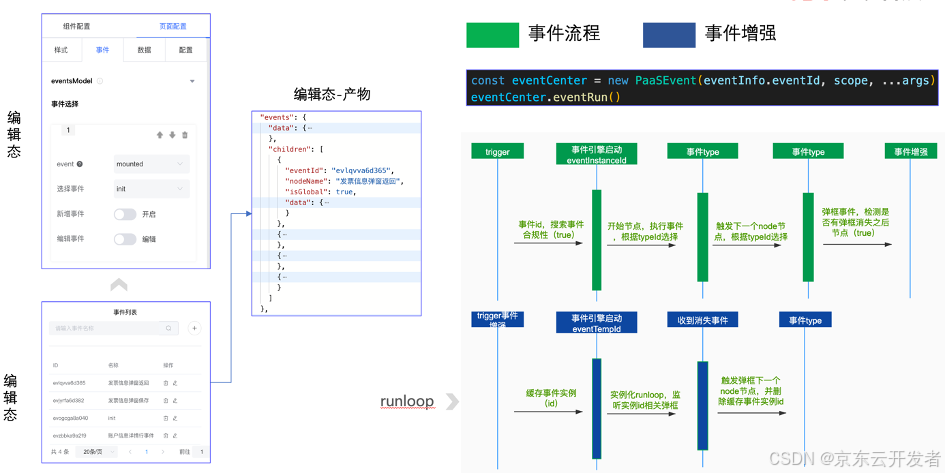
Task: Click the "nodeName" line in JSON
Action: point(344,182)
